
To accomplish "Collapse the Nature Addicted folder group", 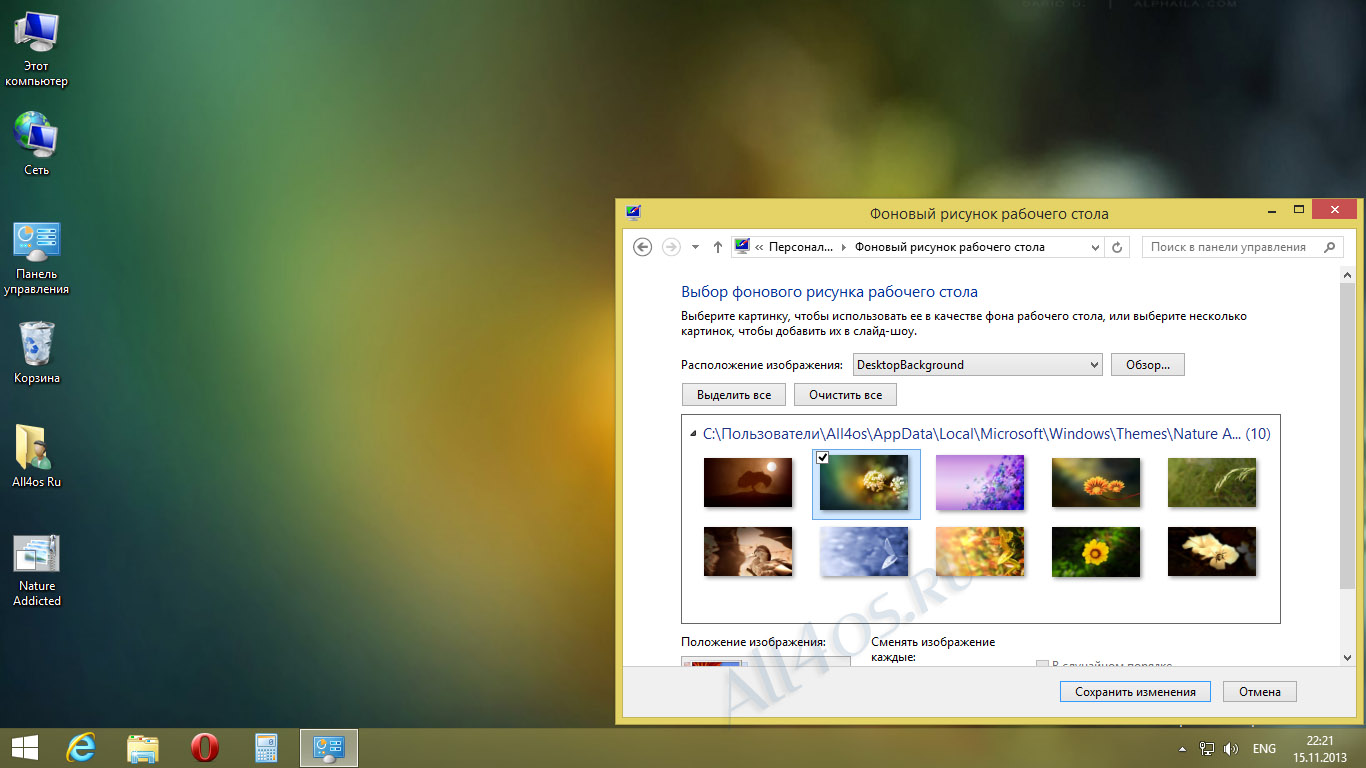I will (x=693, y=434).
